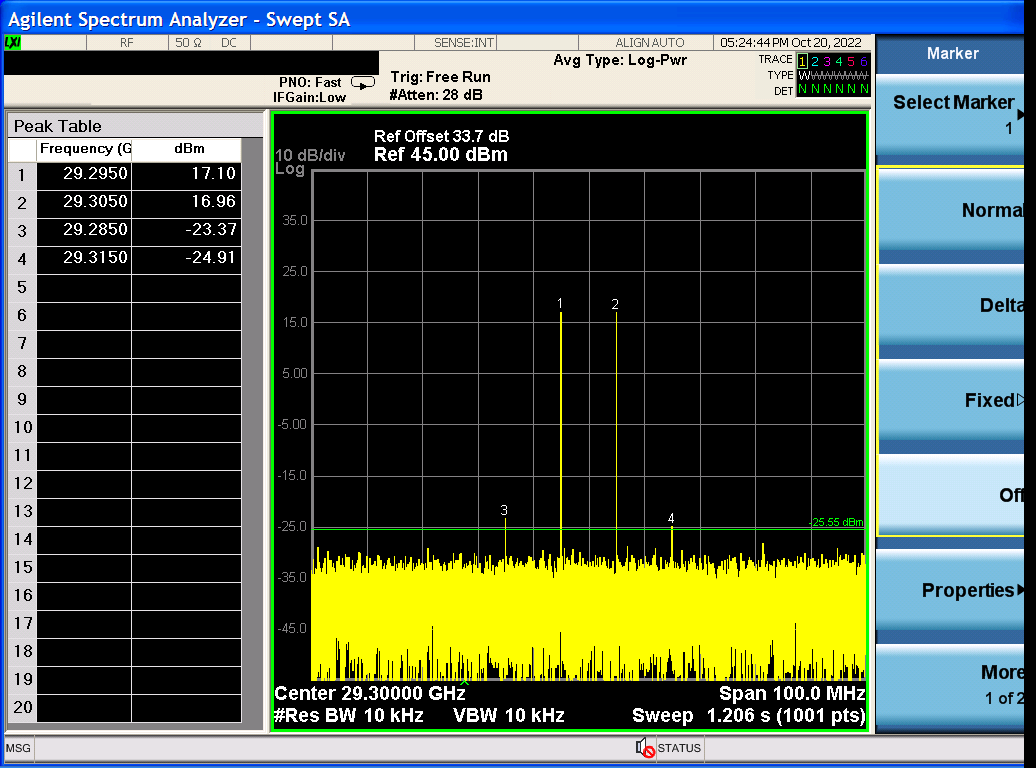Click the 10 dB/div scale label

coord(309,155)
